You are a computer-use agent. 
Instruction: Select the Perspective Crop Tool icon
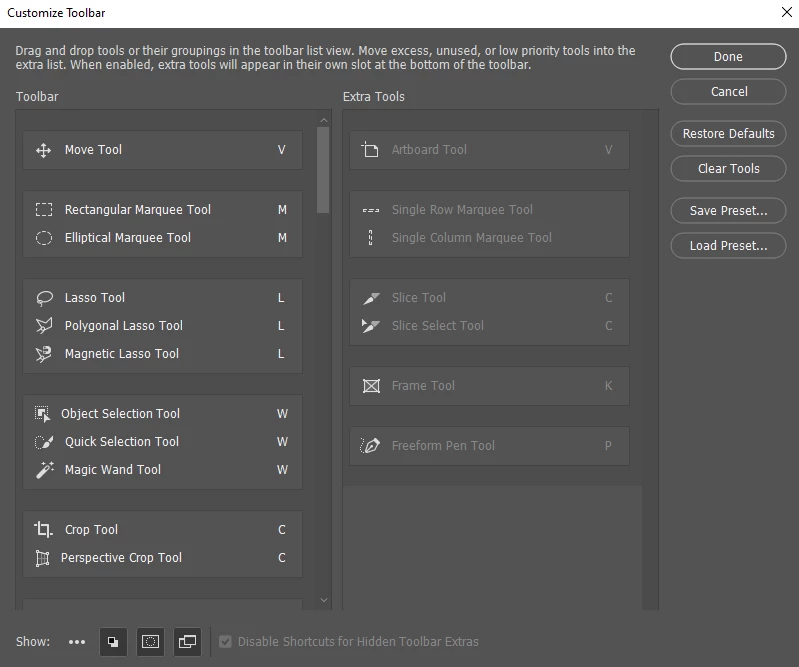pyautogui.click(x=42, y=558)
